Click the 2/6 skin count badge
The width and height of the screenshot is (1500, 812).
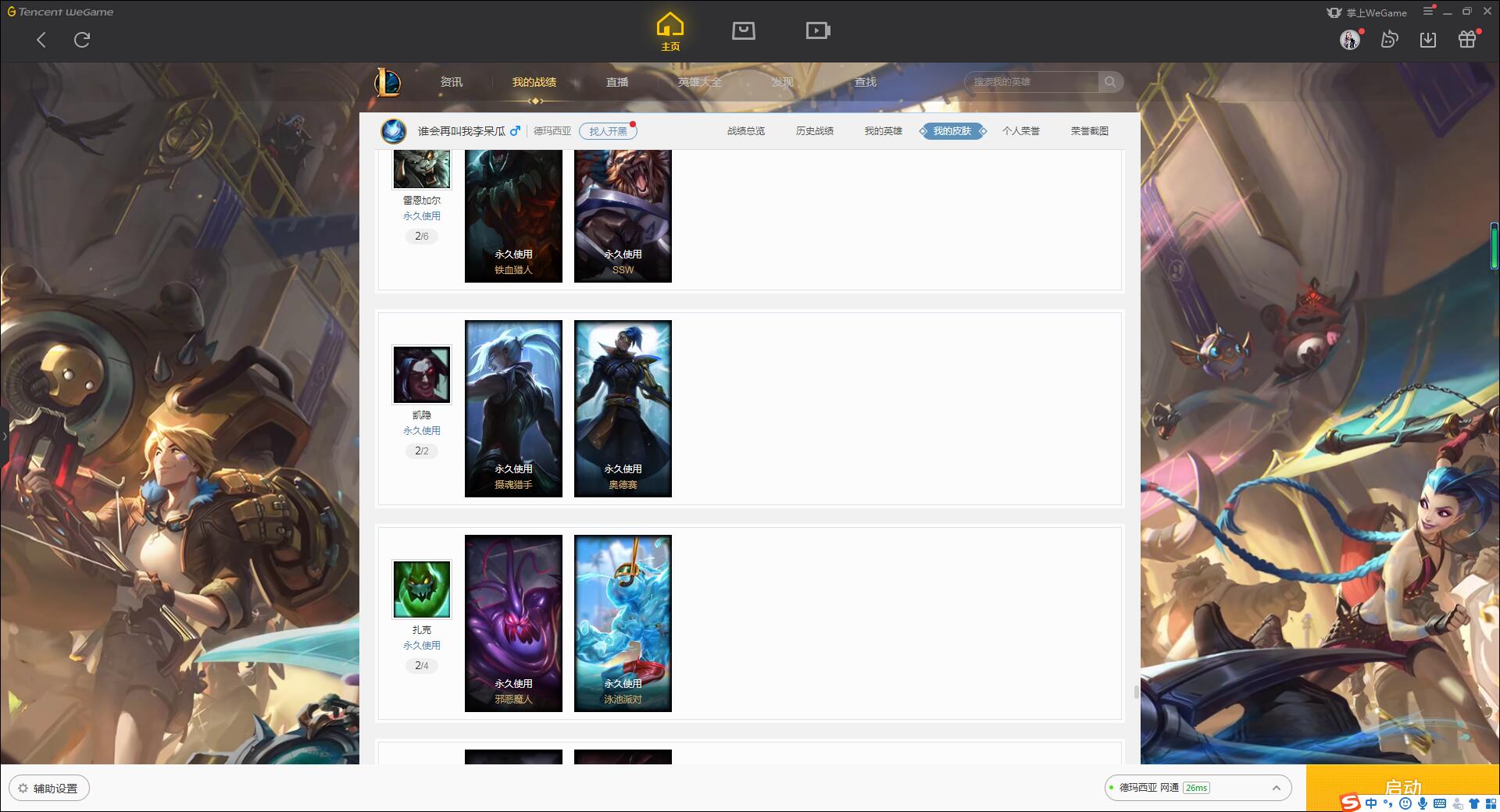(422, 236)
